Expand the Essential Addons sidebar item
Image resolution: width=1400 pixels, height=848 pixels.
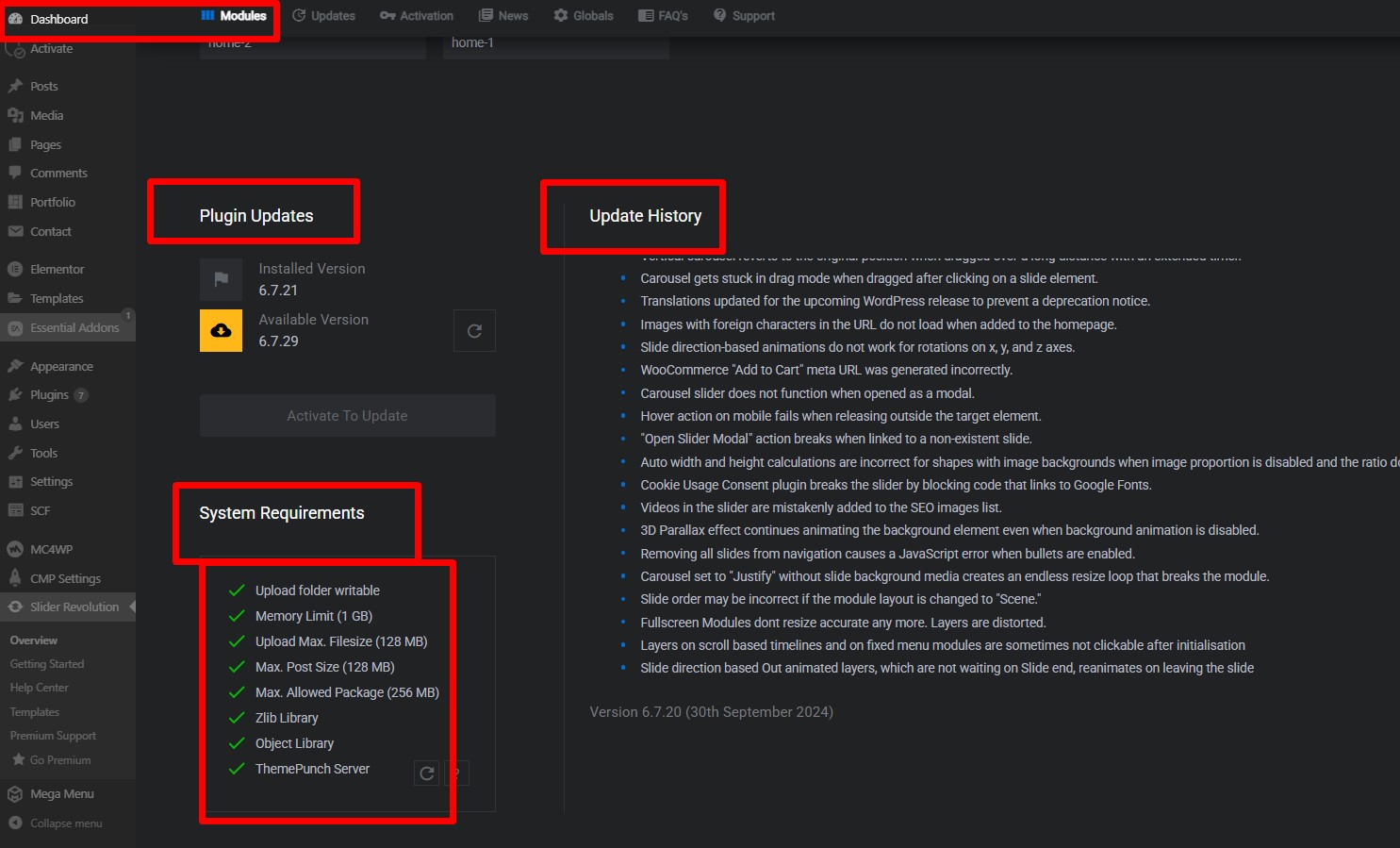74,328
